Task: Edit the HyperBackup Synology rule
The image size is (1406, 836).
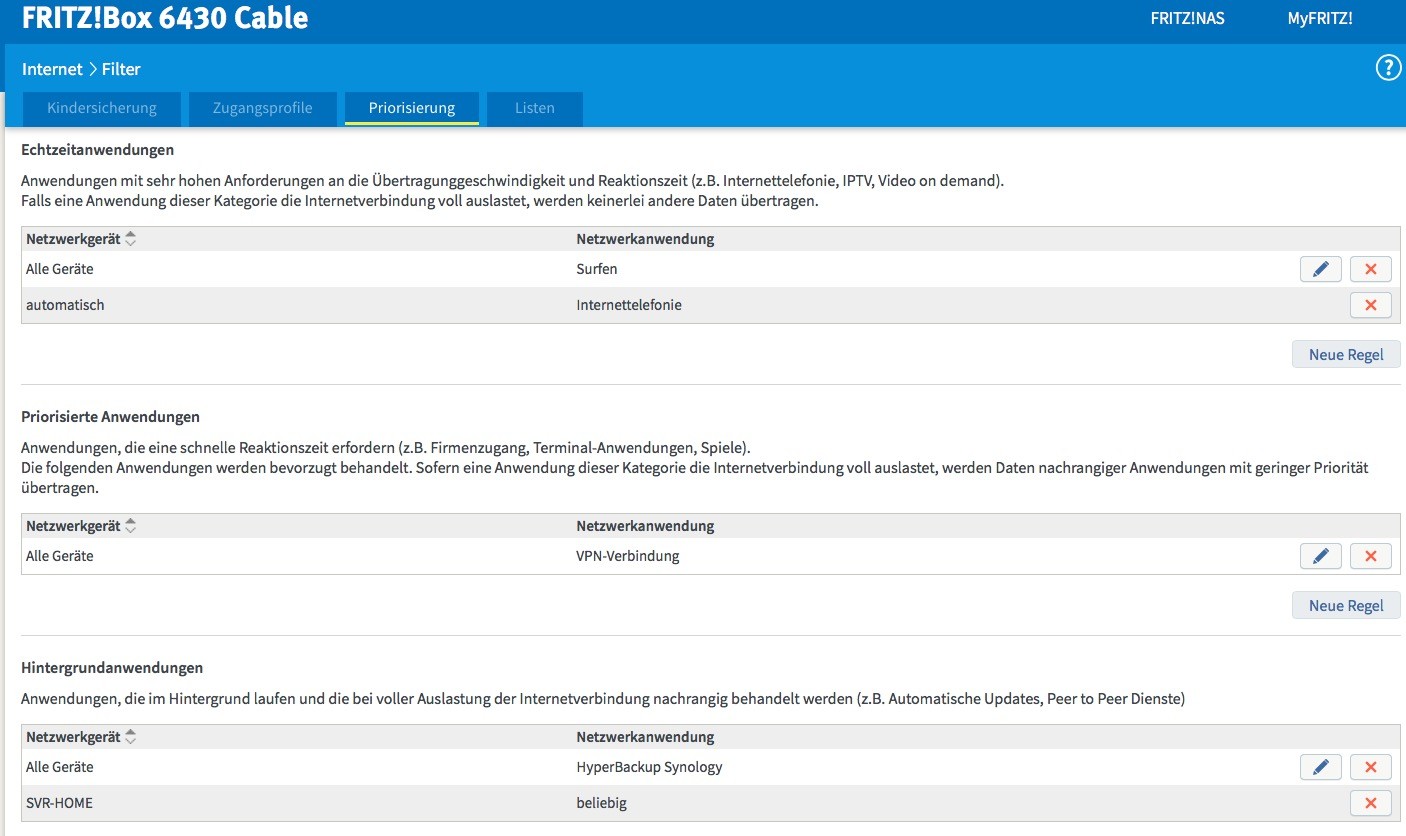Action: (x=1320, y=767)
